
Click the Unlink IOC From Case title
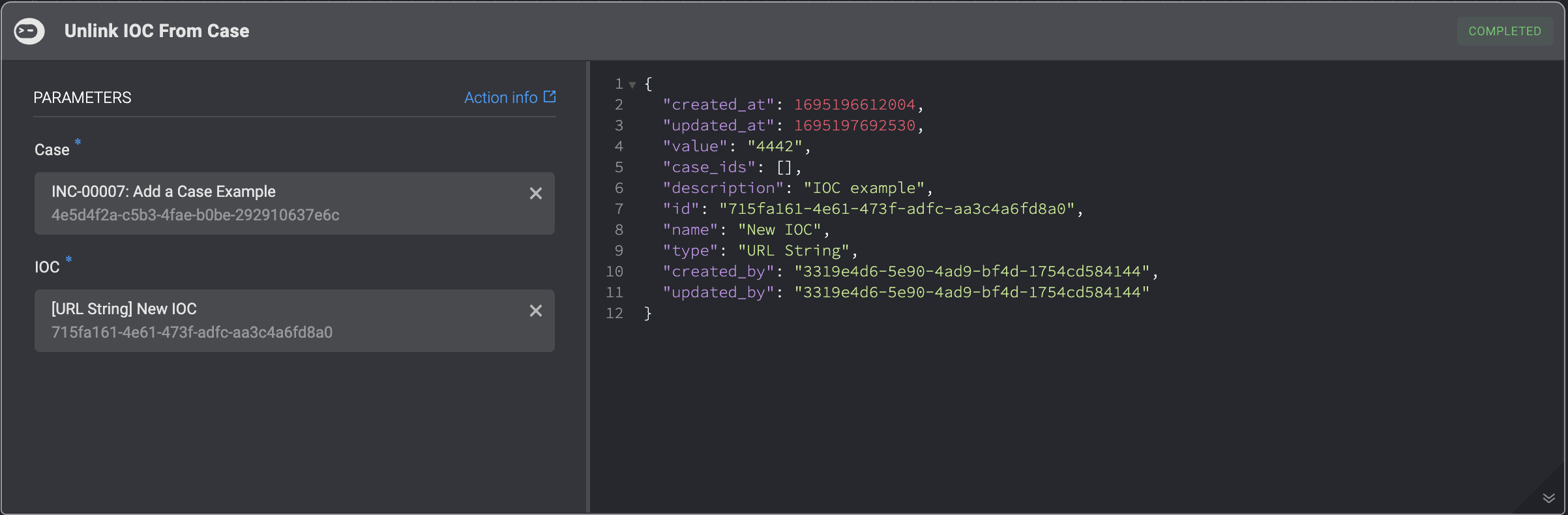[x=156, y=31]
